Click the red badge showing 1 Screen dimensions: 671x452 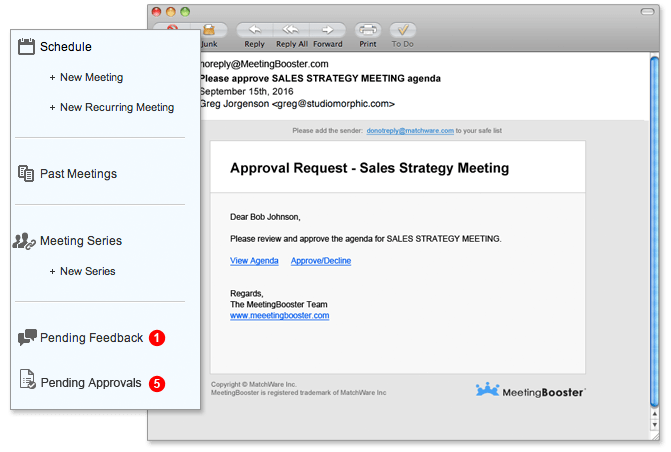157,338
